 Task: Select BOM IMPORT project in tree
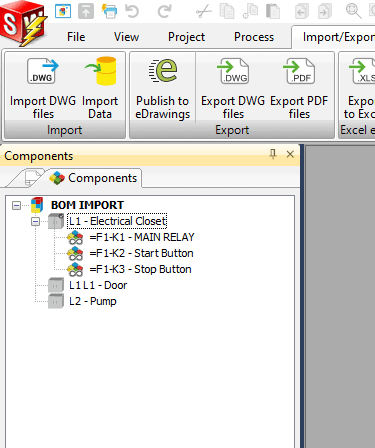coord(87,205)
